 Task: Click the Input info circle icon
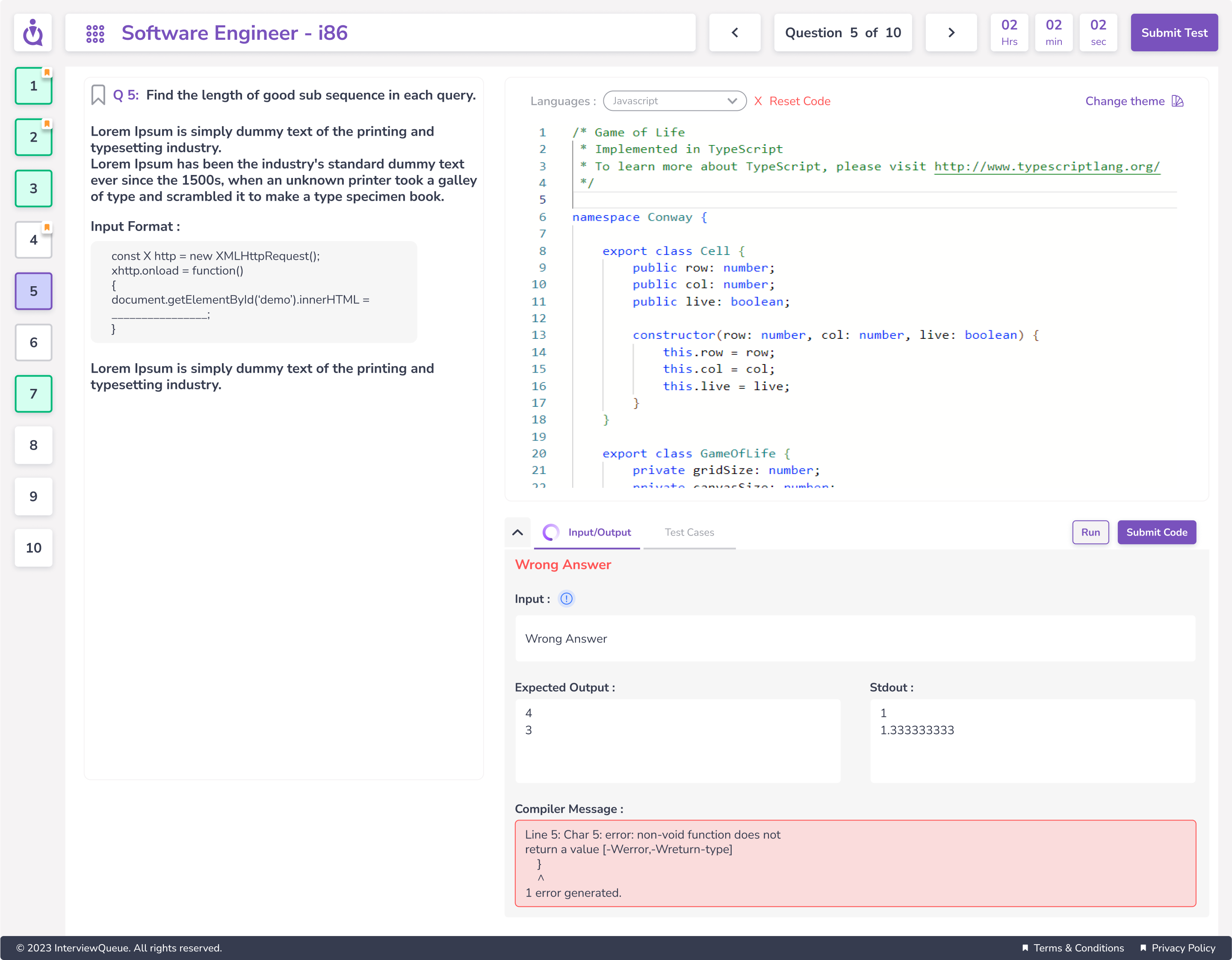click(x=566, y=599)
